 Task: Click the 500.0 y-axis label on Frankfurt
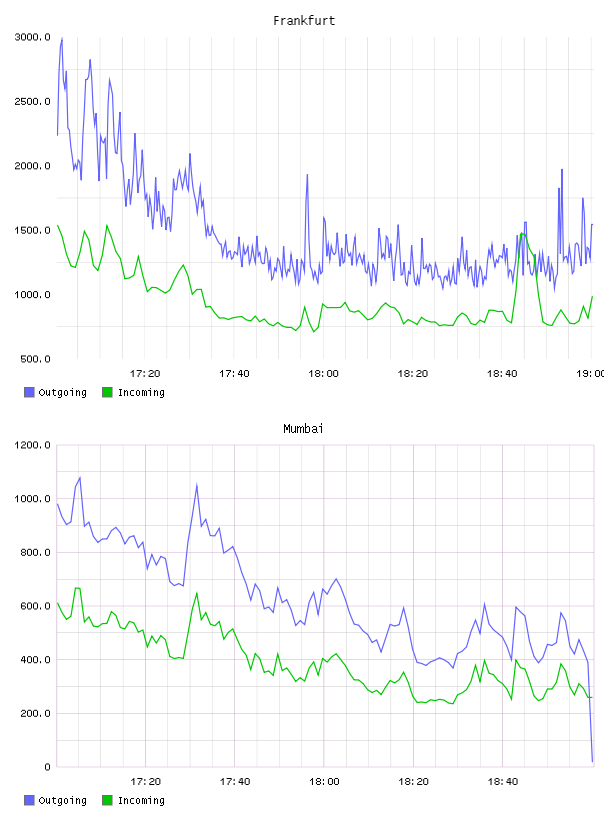[35, 360]
